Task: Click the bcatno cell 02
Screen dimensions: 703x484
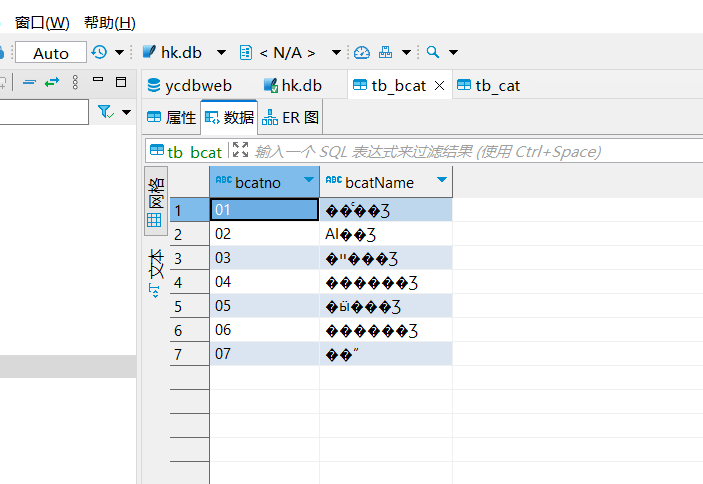Action: (265, 234)
